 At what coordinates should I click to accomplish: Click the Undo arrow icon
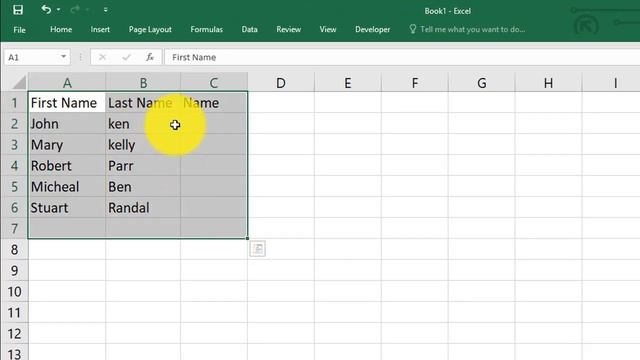pyautogui.click(x=46, y=9)
